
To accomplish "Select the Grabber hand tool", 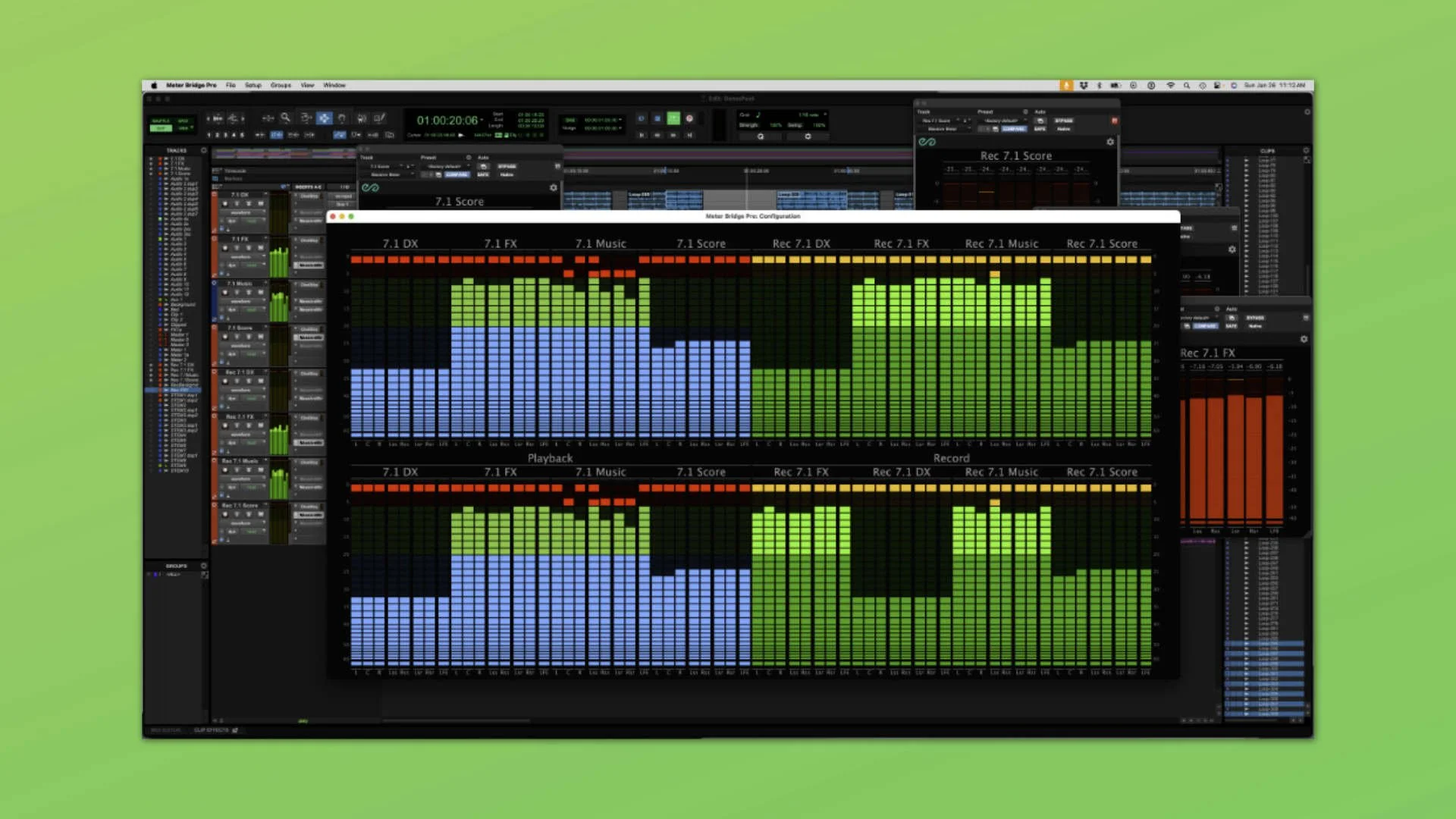I will point(342,118).
